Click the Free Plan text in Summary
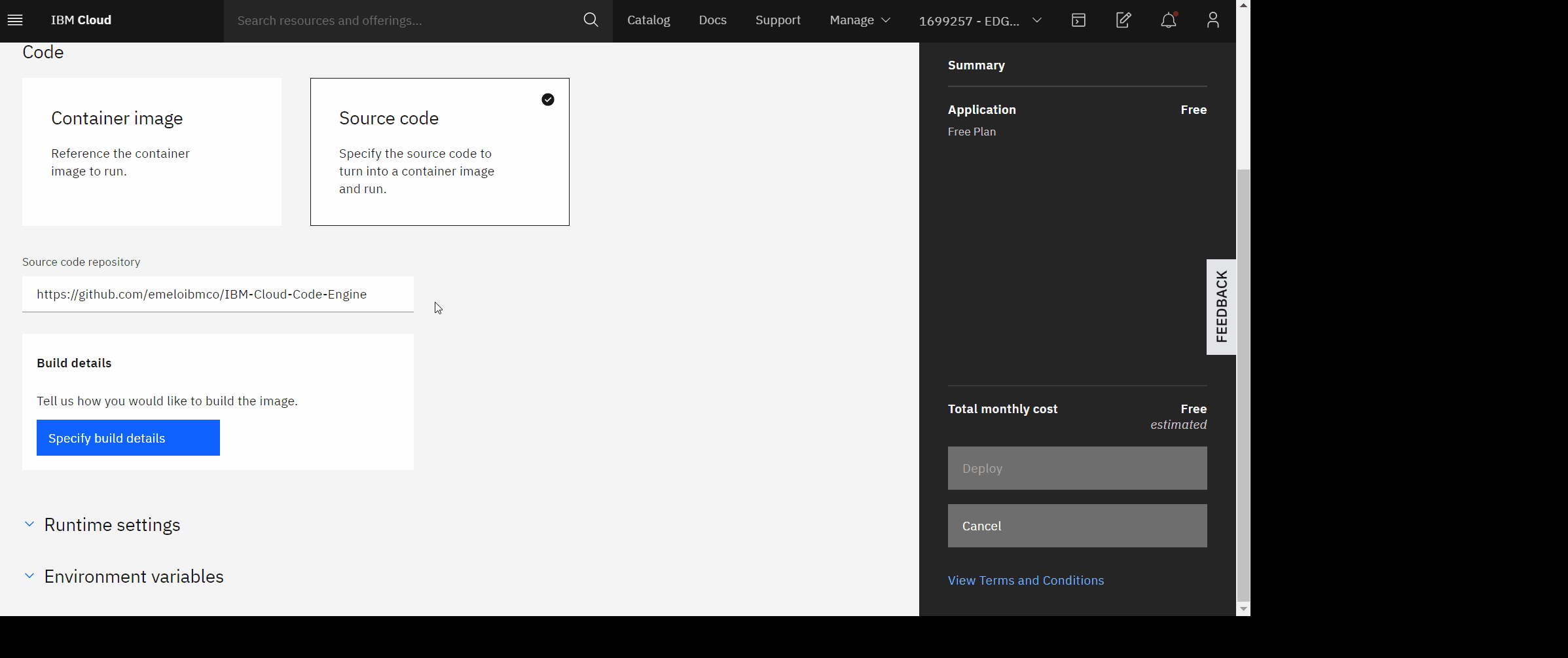Image resolution: width=1568 pixels, height=658 pixels. tap(972, 132)
